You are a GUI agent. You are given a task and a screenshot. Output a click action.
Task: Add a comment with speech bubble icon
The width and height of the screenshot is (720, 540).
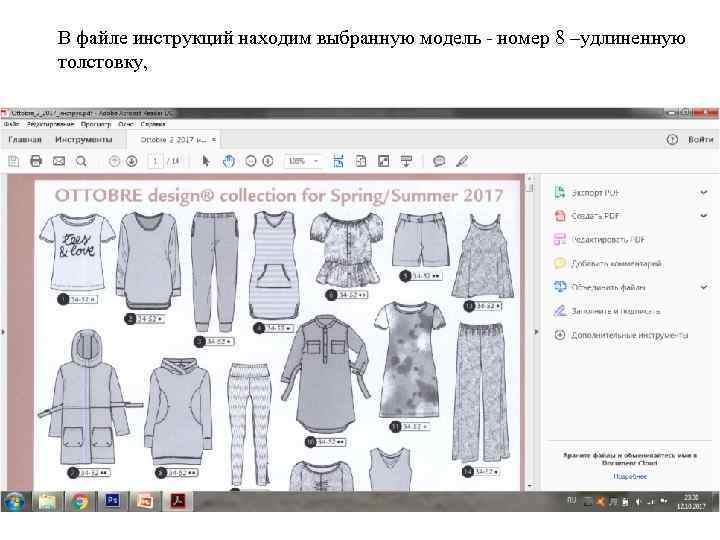coord(439,161)
